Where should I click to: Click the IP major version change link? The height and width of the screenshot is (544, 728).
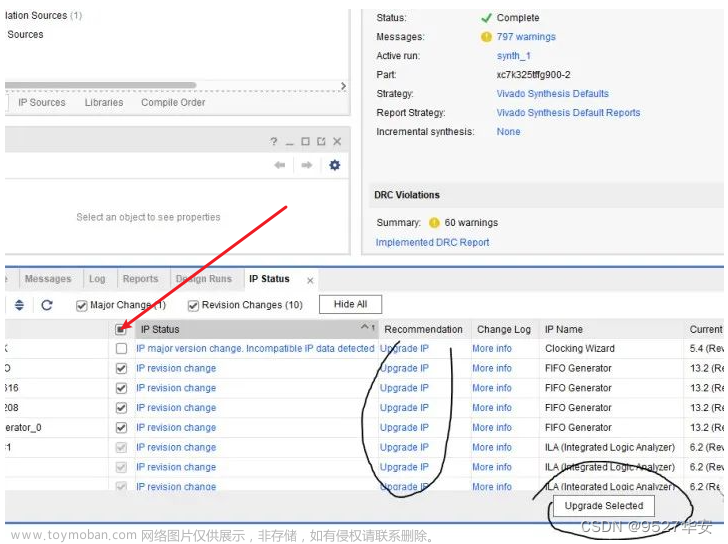click(255, 348)
